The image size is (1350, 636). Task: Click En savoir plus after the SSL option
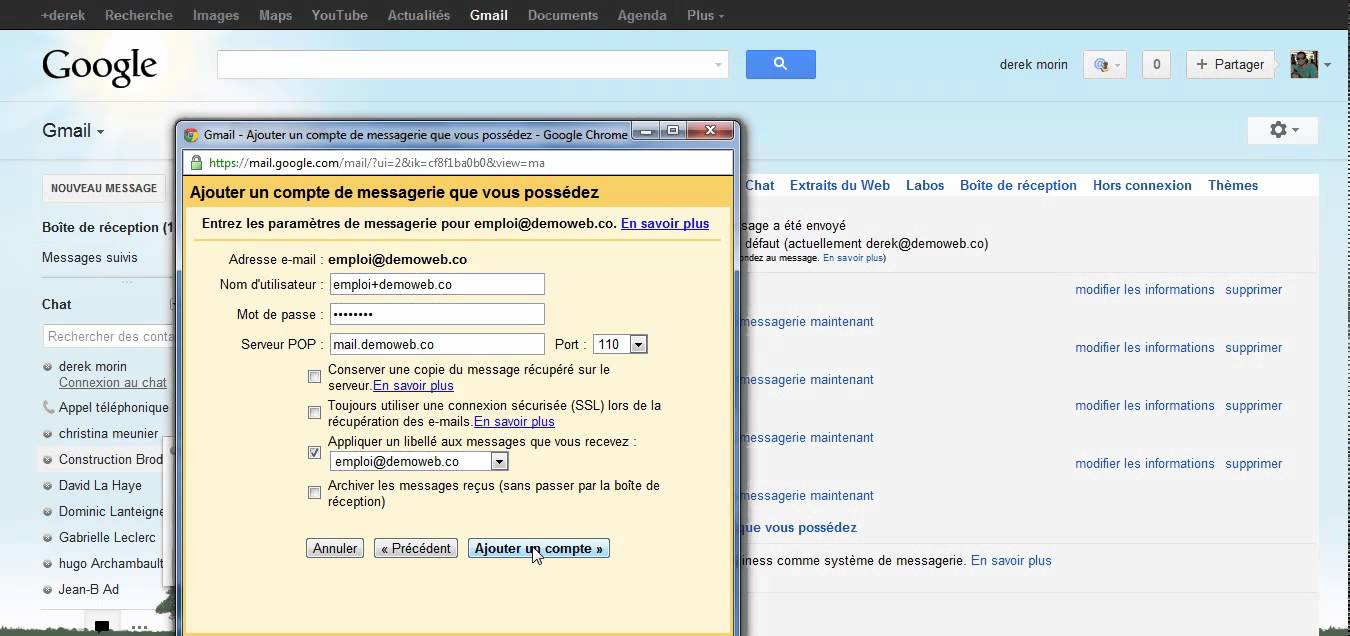(x=514, y=421)
